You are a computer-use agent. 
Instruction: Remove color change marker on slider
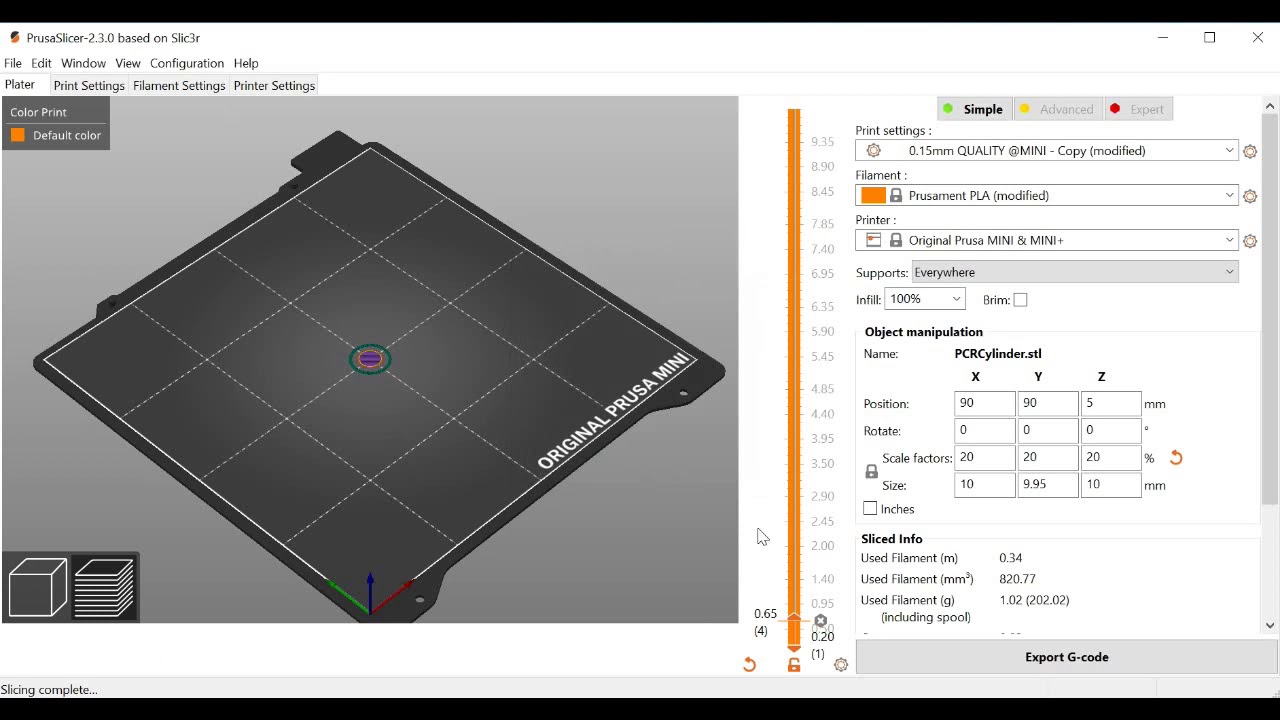coord(821,621)
